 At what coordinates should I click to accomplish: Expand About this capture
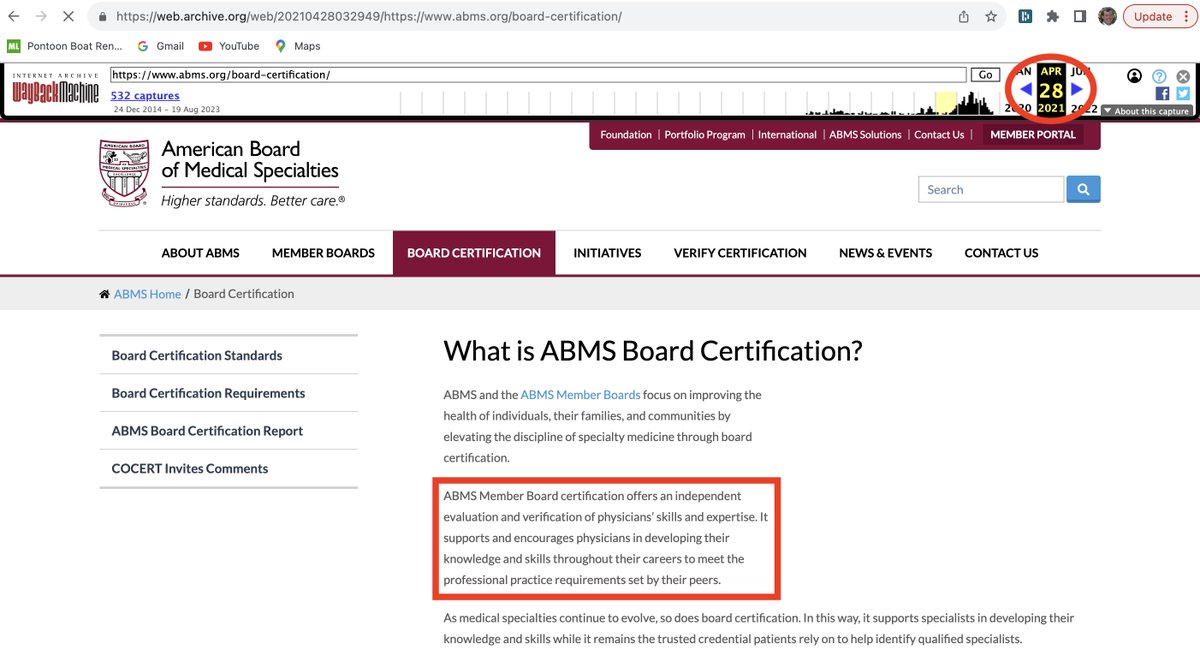tap(1146, 111)
